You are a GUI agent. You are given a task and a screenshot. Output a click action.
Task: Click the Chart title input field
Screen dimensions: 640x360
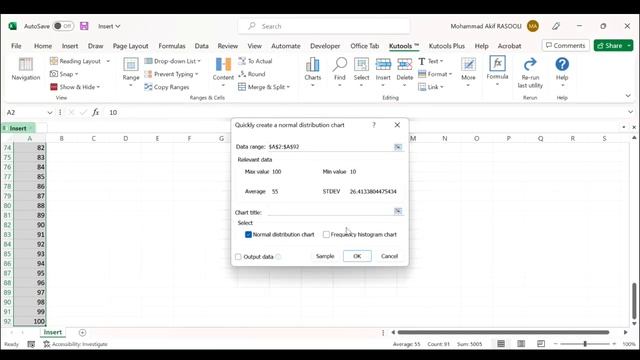coord(330,211)
